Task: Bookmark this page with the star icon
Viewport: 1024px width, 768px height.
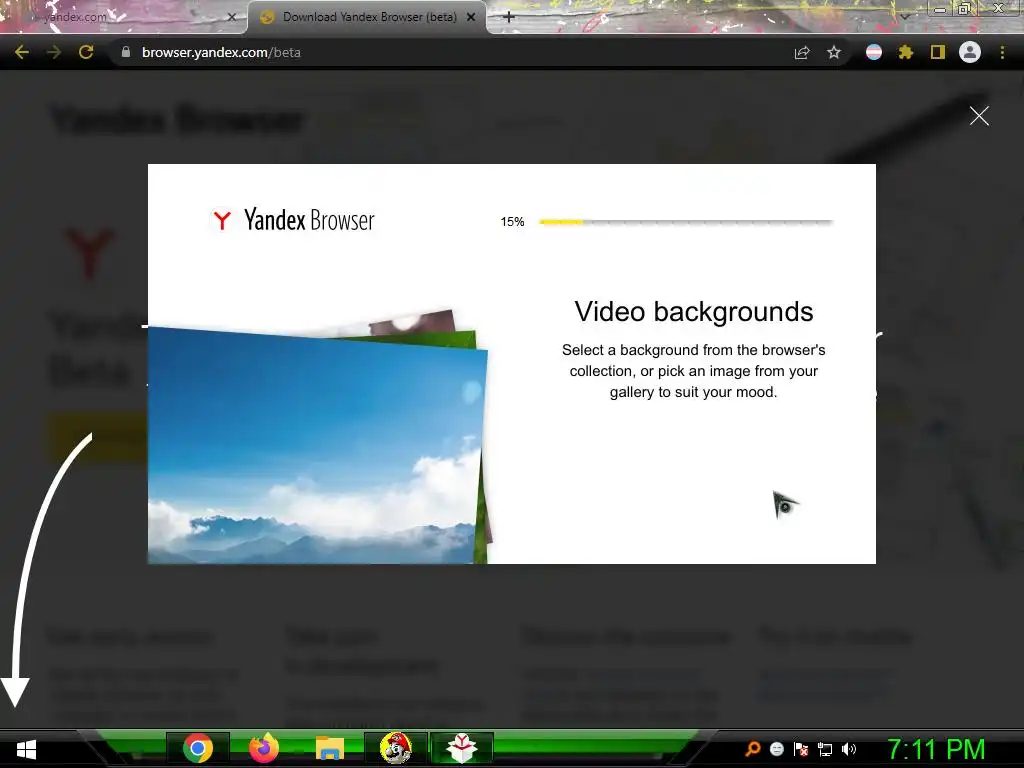Action: coord(834,52)
